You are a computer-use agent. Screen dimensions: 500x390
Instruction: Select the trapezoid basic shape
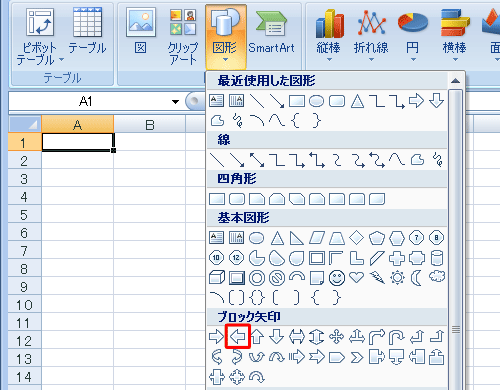point(337,238)
